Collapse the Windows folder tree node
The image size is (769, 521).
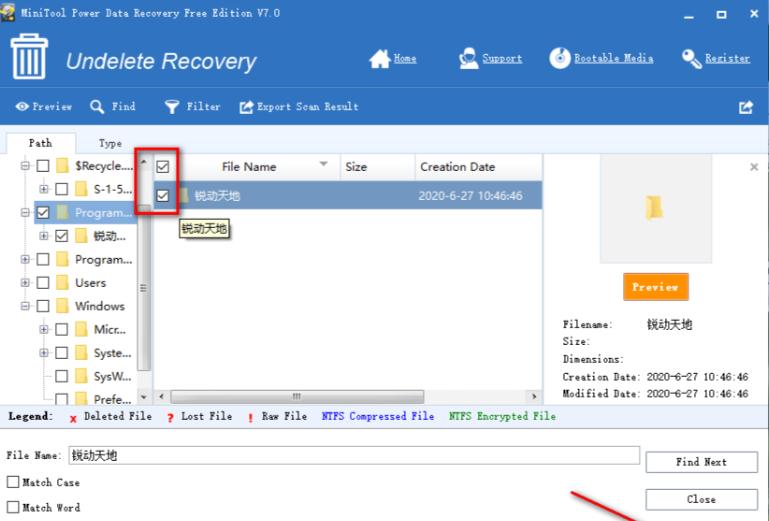pyautogui.click(x=25, y=306)
